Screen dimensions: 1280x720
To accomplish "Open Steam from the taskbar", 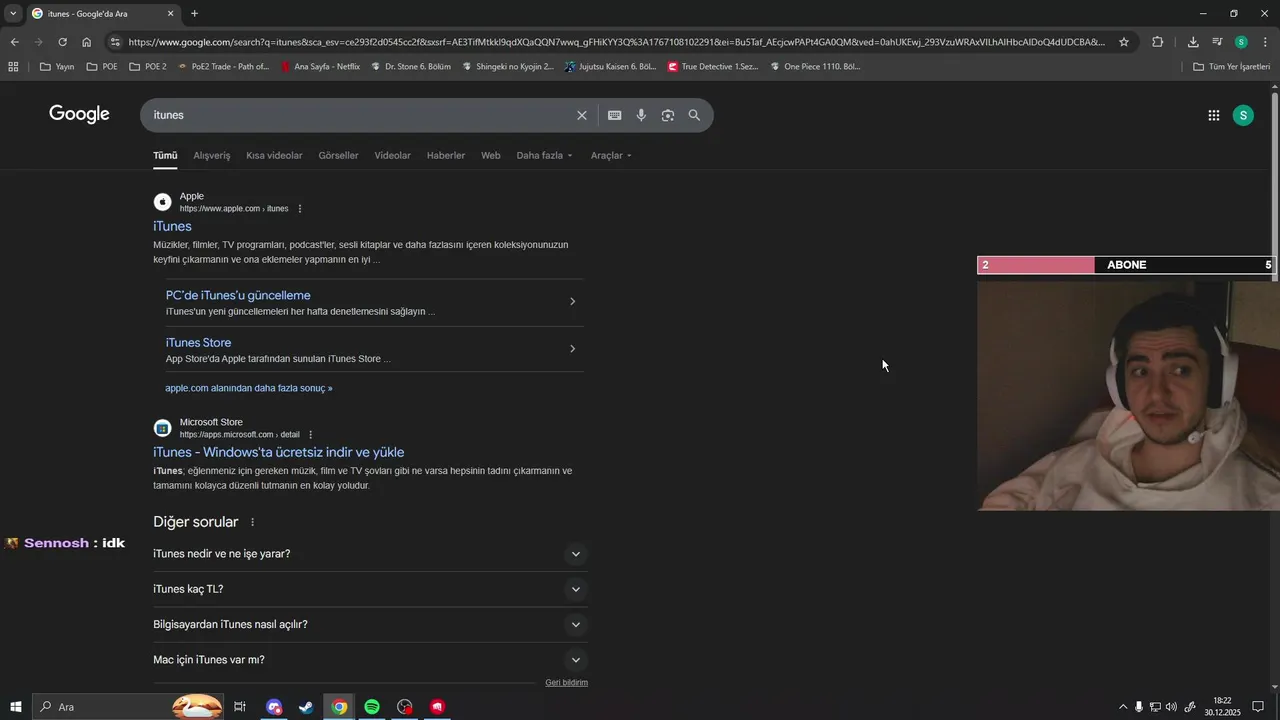I will click(307, 707).
